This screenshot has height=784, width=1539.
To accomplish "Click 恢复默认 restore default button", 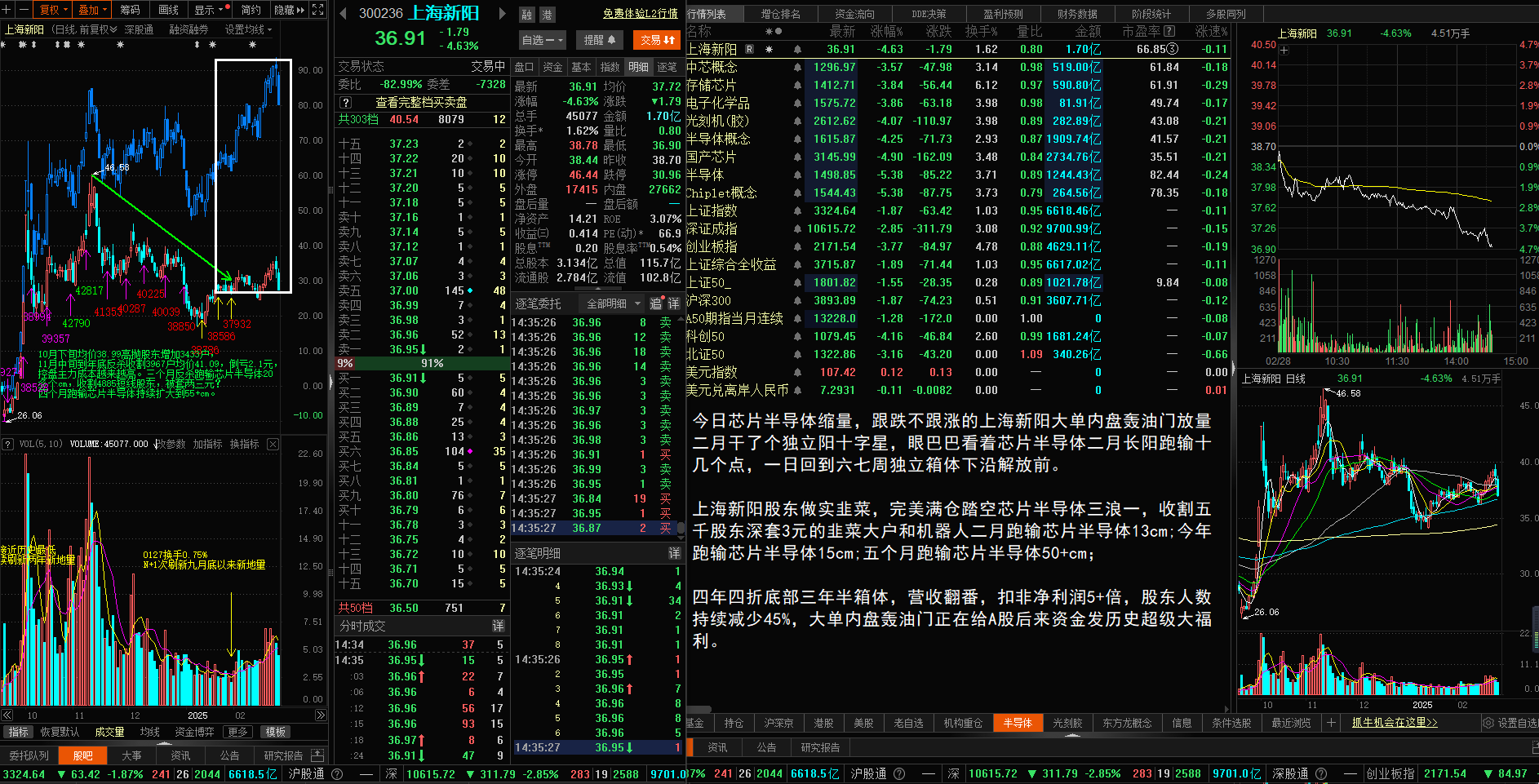I will [x=60, y=732].
